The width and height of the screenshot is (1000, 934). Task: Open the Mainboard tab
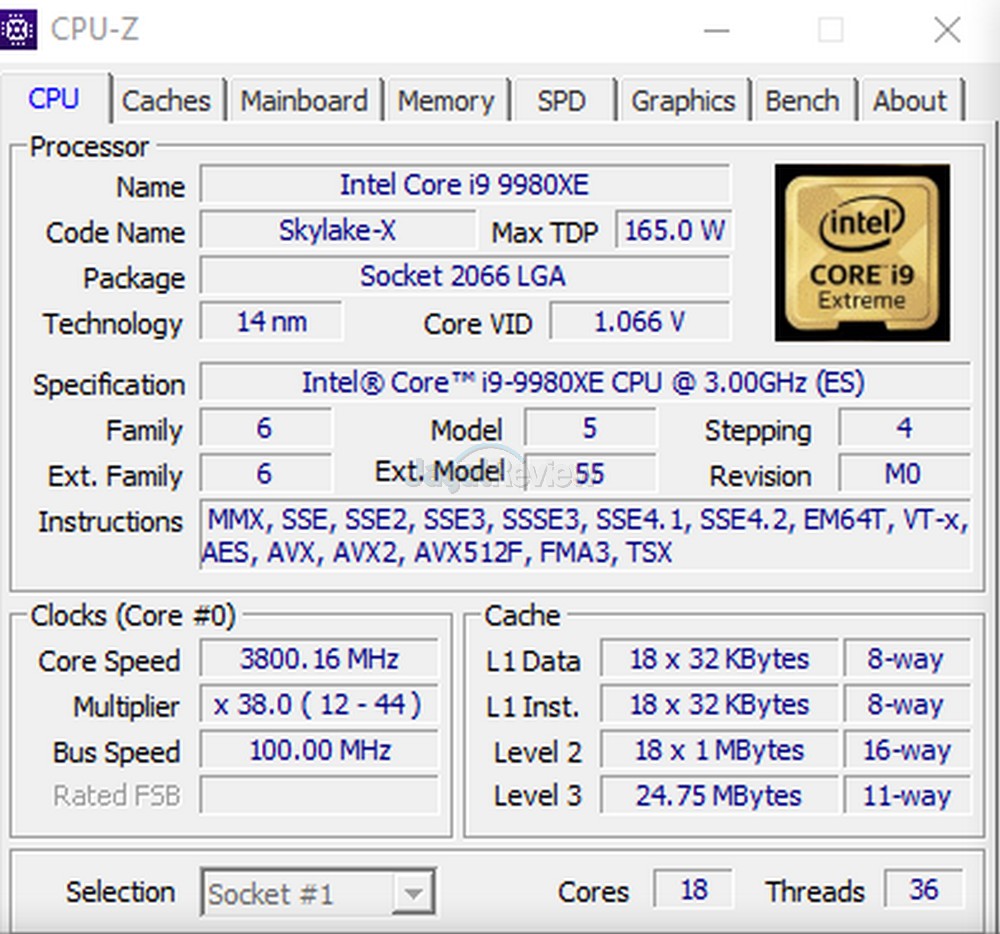304,101
